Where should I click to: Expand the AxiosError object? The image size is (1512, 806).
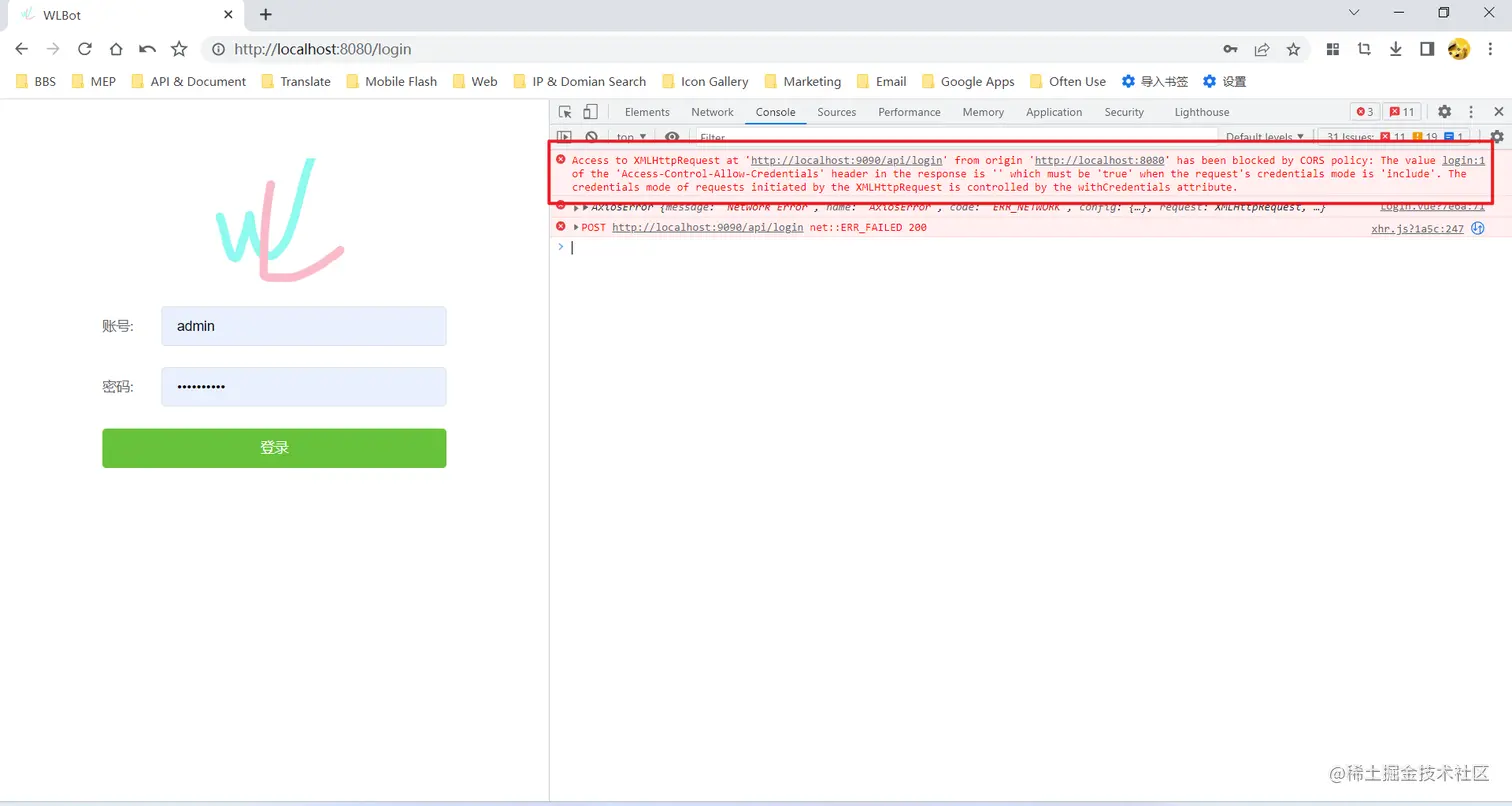(x=586, y=207)
